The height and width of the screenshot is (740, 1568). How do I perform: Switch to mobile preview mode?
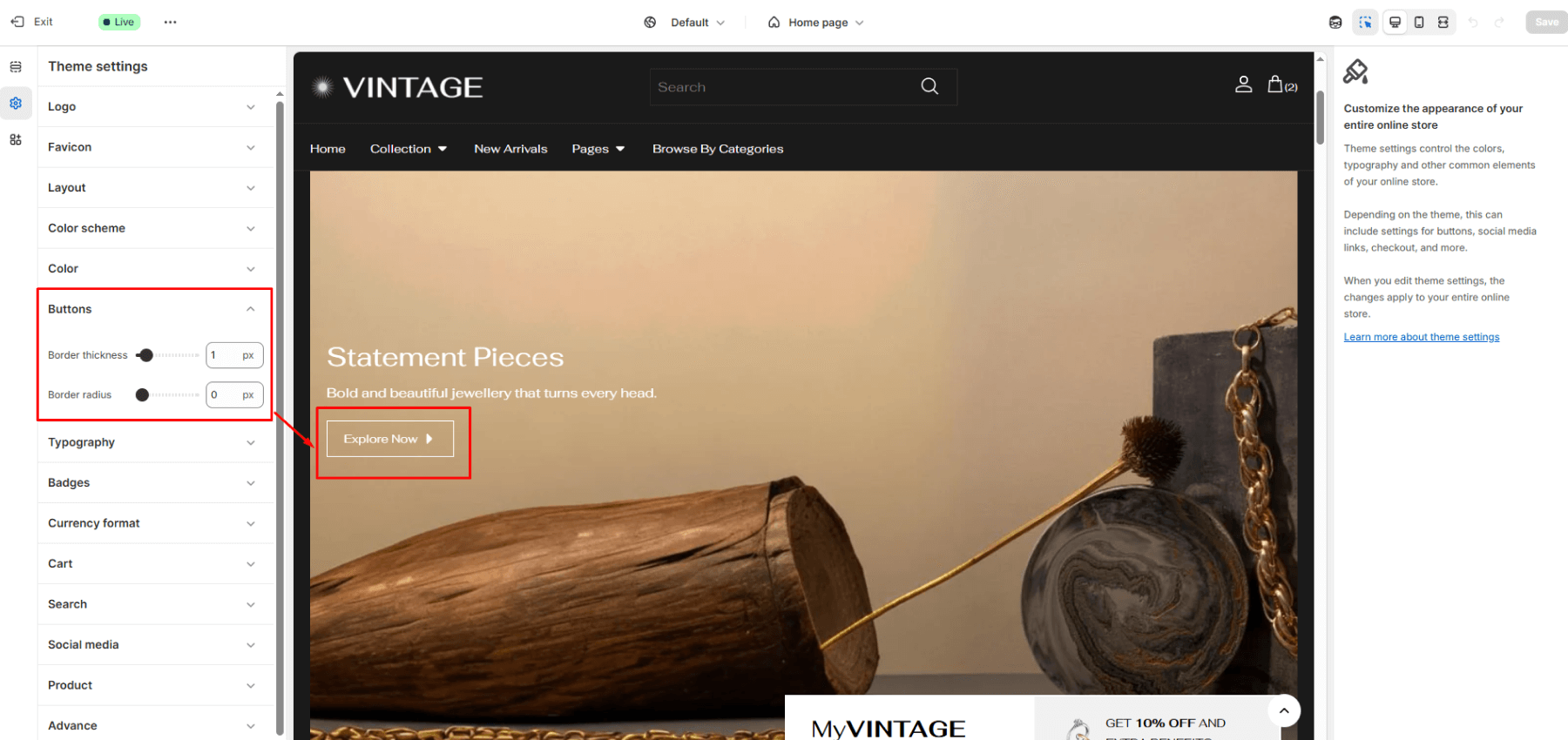[1419, 22]
